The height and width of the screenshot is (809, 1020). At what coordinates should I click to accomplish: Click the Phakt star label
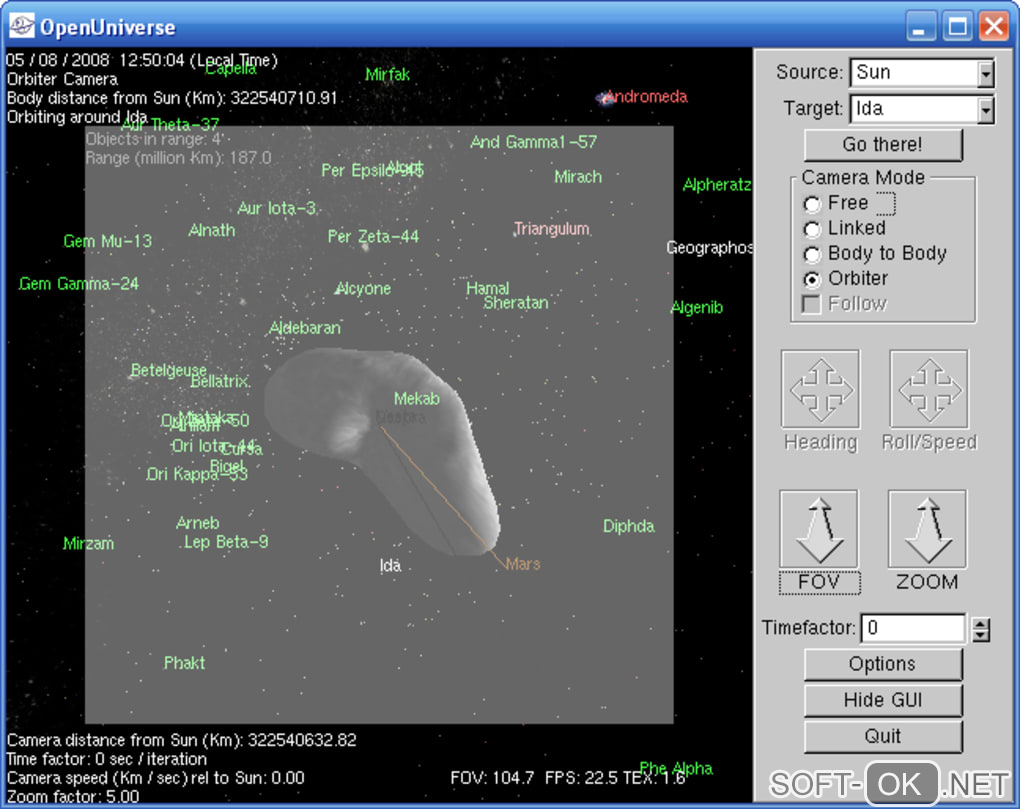pos(184,663)
